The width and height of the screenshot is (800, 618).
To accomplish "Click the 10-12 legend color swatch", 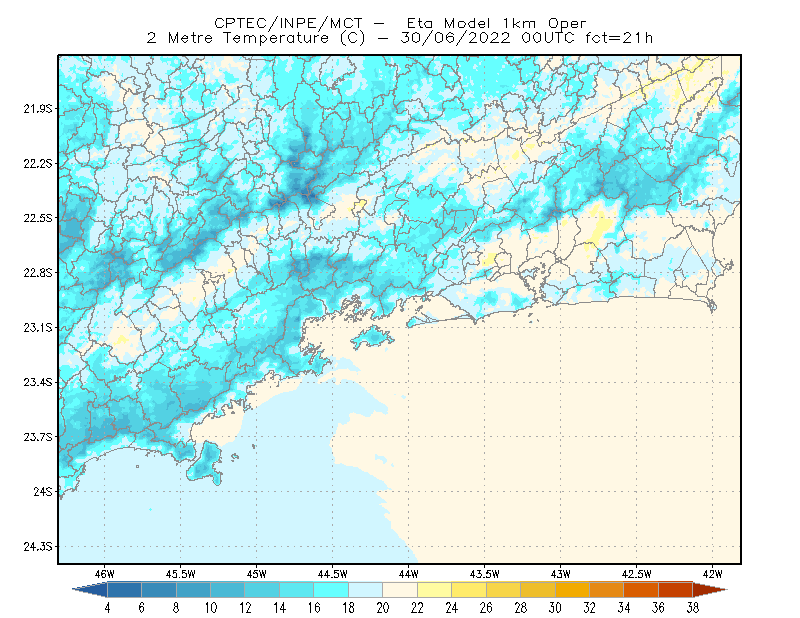I will (228, 590).
